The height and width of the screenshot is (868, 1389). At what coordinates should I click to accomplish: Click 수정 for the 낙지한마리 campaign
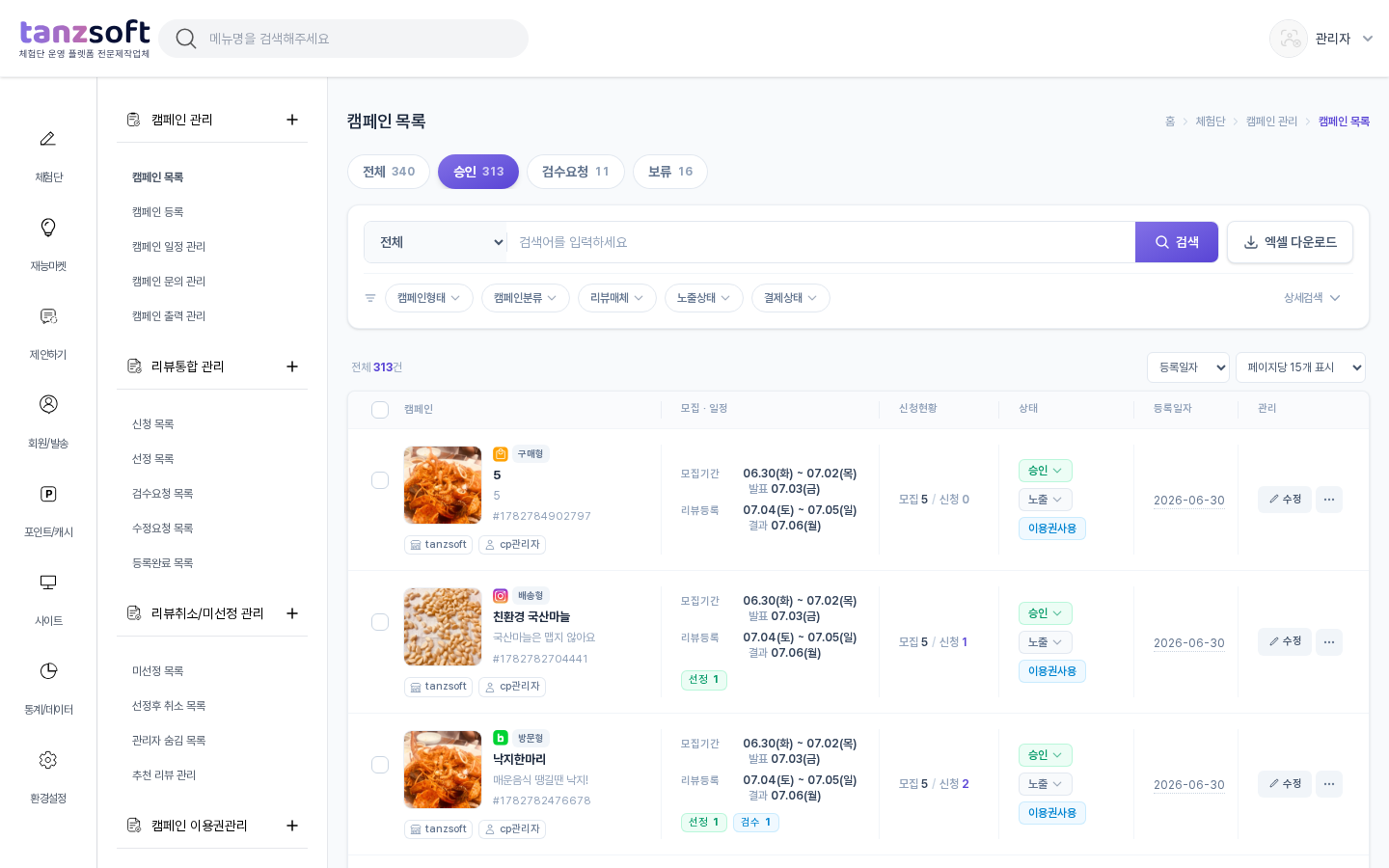point(1285,784)
